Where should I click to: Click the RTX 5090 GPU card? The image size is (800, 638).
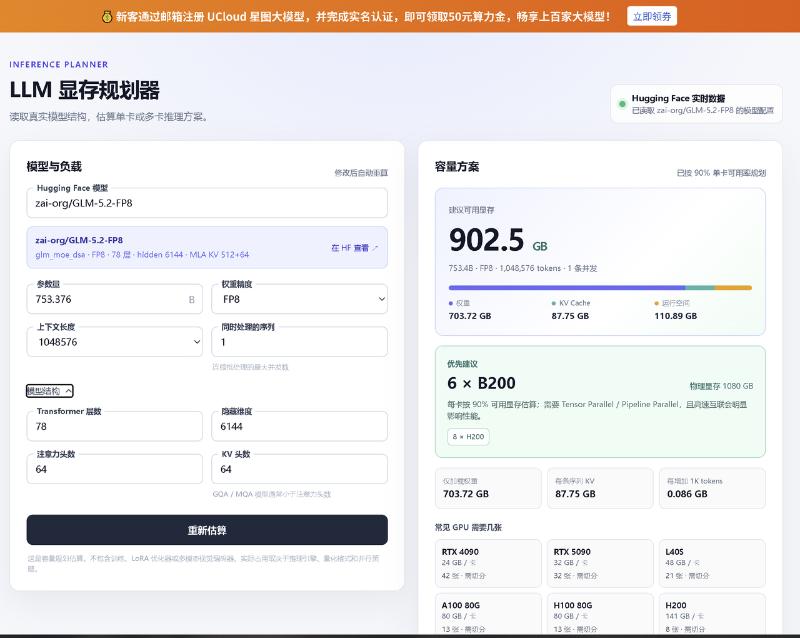click(600, 563)
